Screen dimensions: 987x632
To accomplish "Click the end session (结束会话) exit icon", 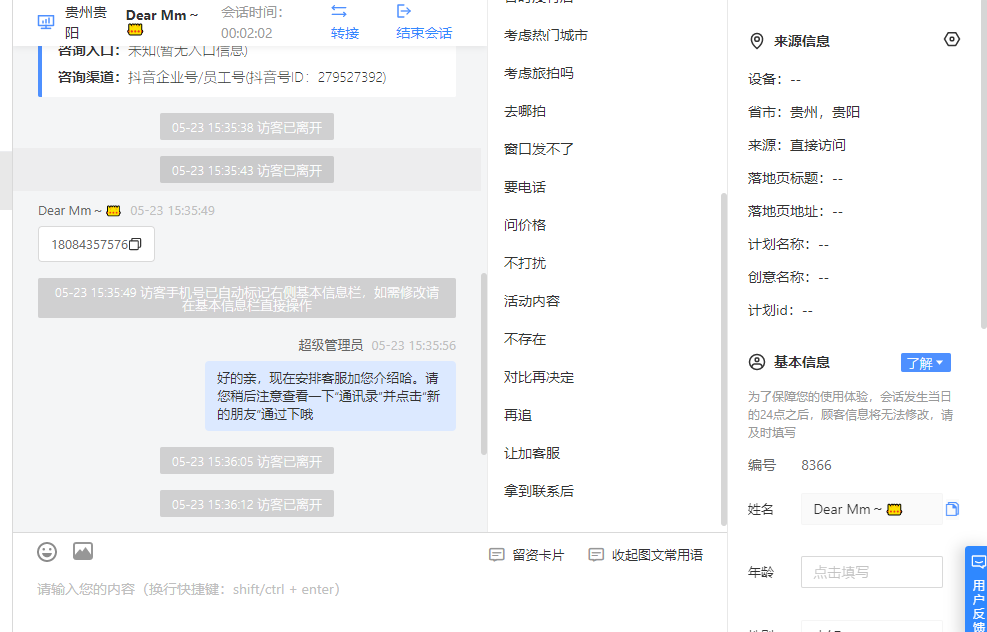I will (403, 11).
